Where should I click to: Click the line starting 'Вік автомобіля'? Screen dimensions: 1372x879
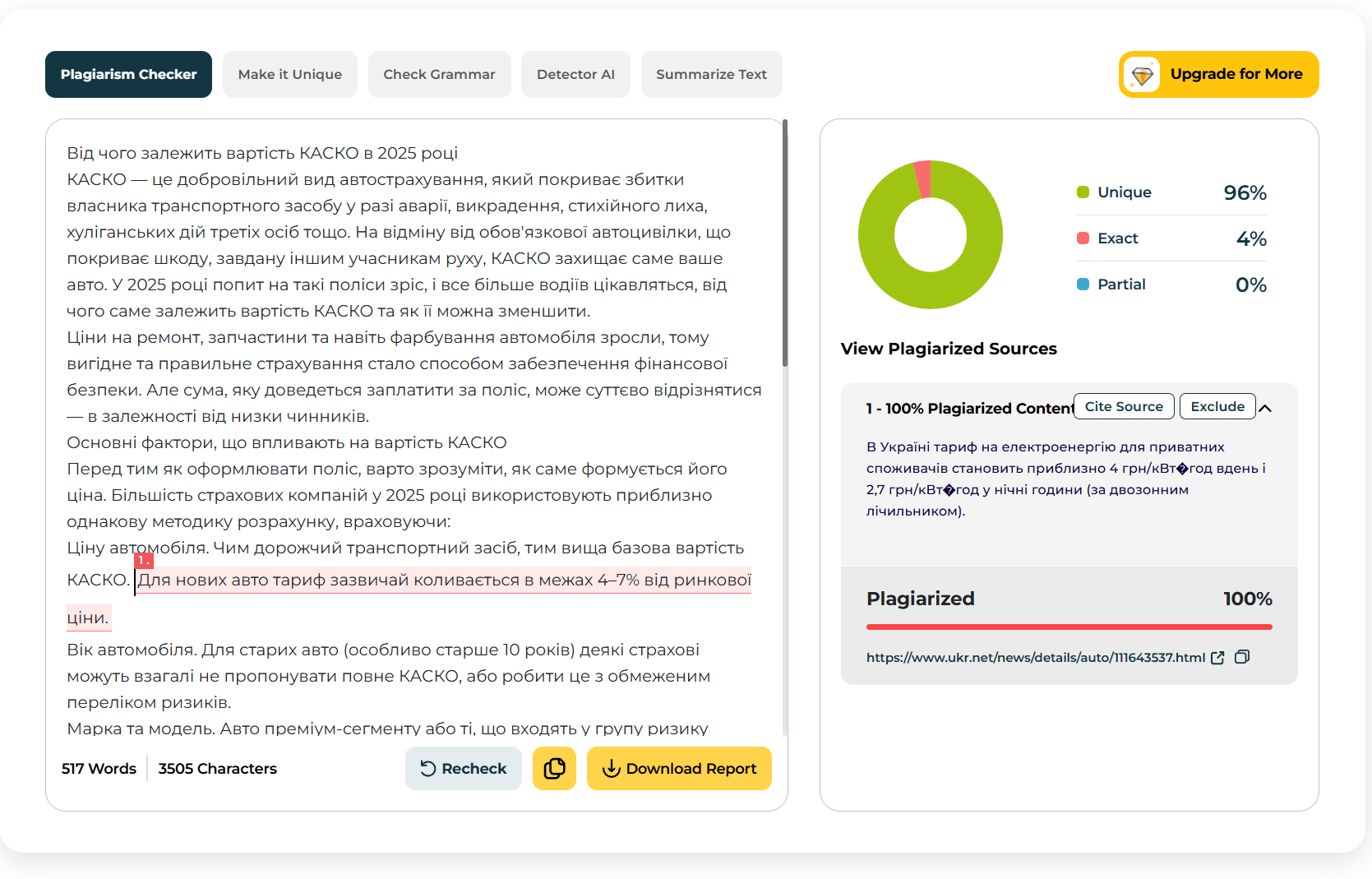[383, 650]
